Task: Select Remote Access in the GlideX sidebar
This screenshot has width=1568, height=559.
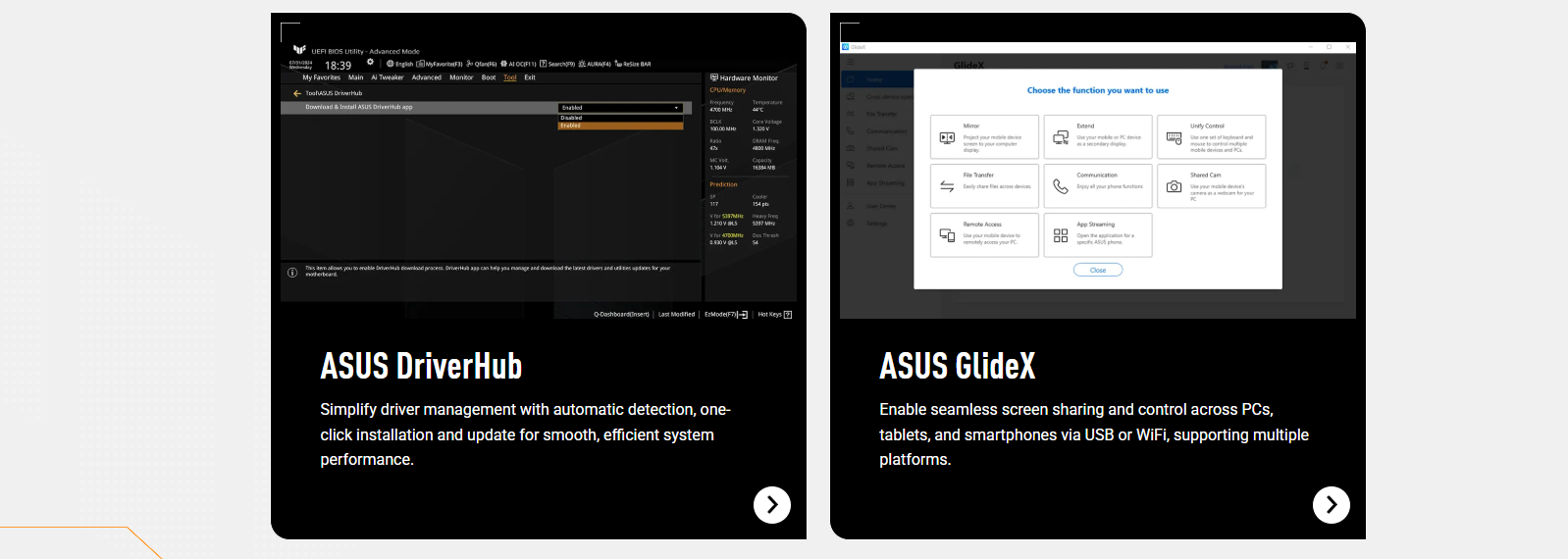Action: point(876,166)
